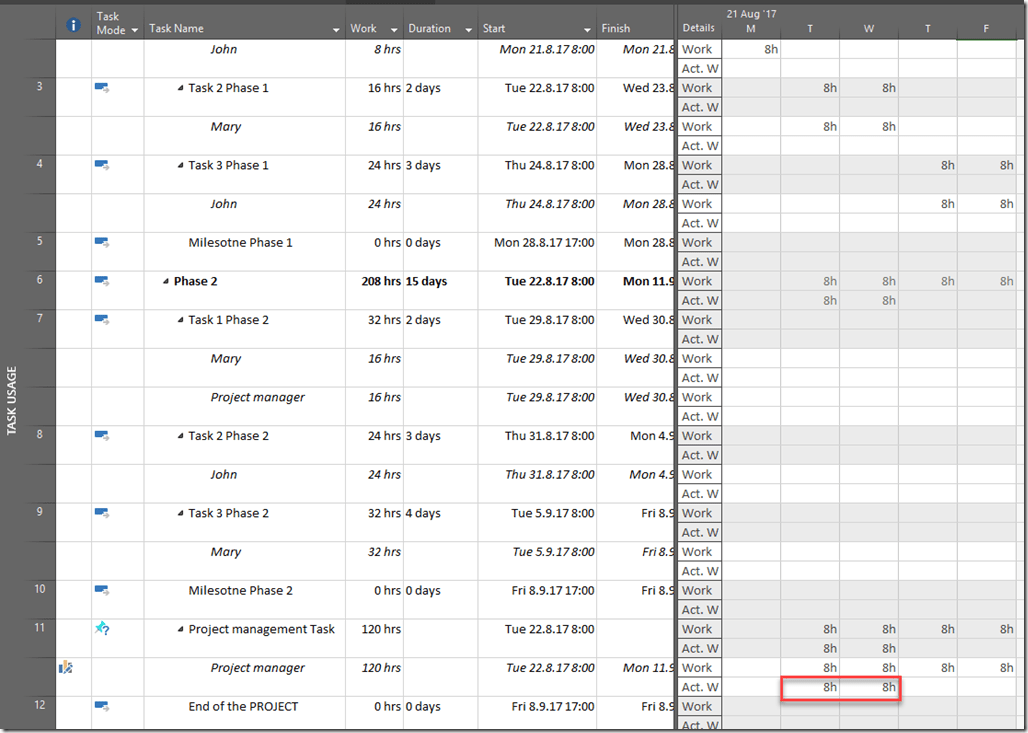
Task: Click task mode icon for Milesotne Phase 2
Action: 101,590
